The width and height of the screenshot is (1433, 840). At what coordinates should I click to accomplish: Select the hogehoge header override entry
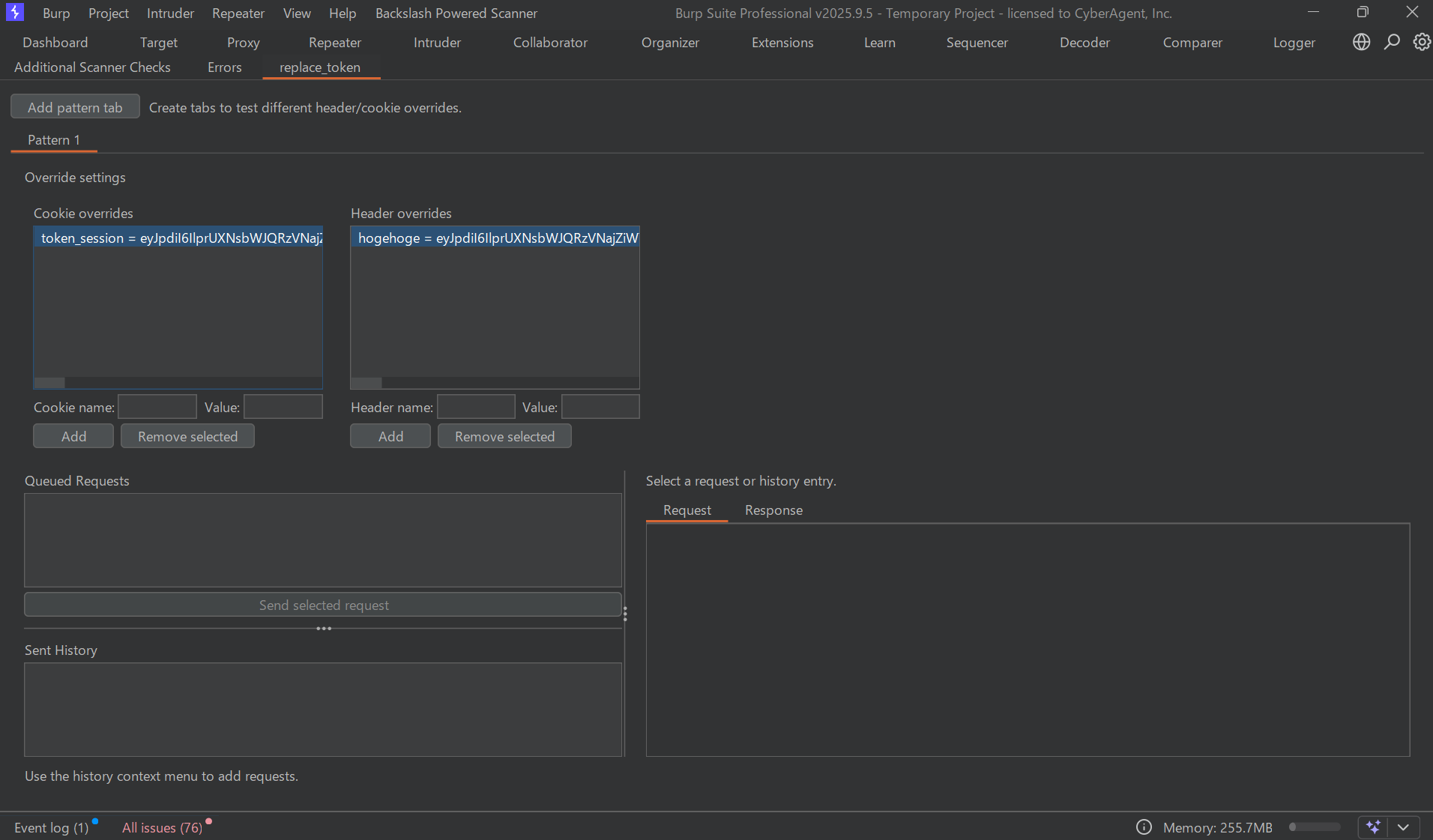click(x=495, y=238)
